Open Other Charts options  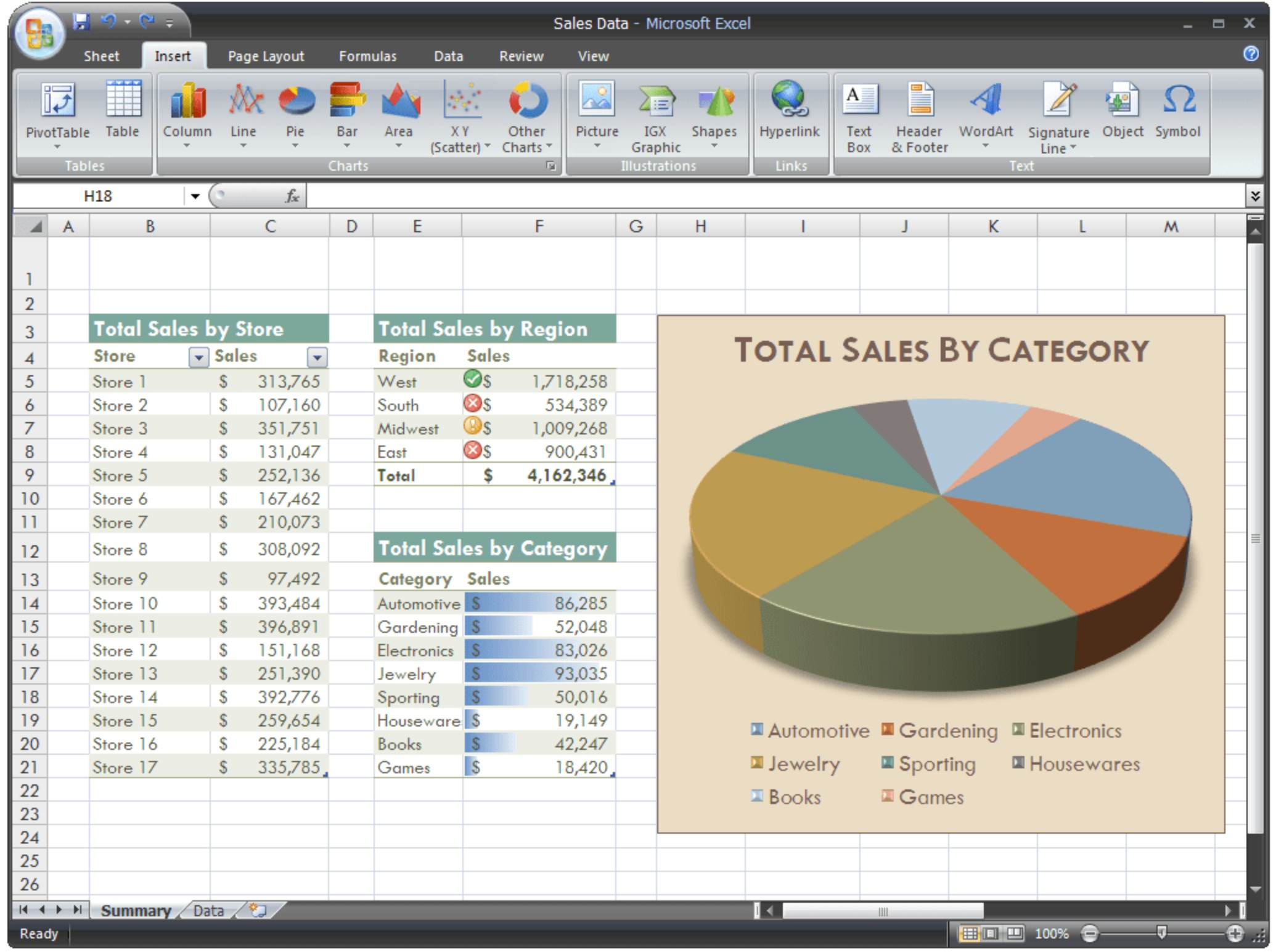point(526,117)
